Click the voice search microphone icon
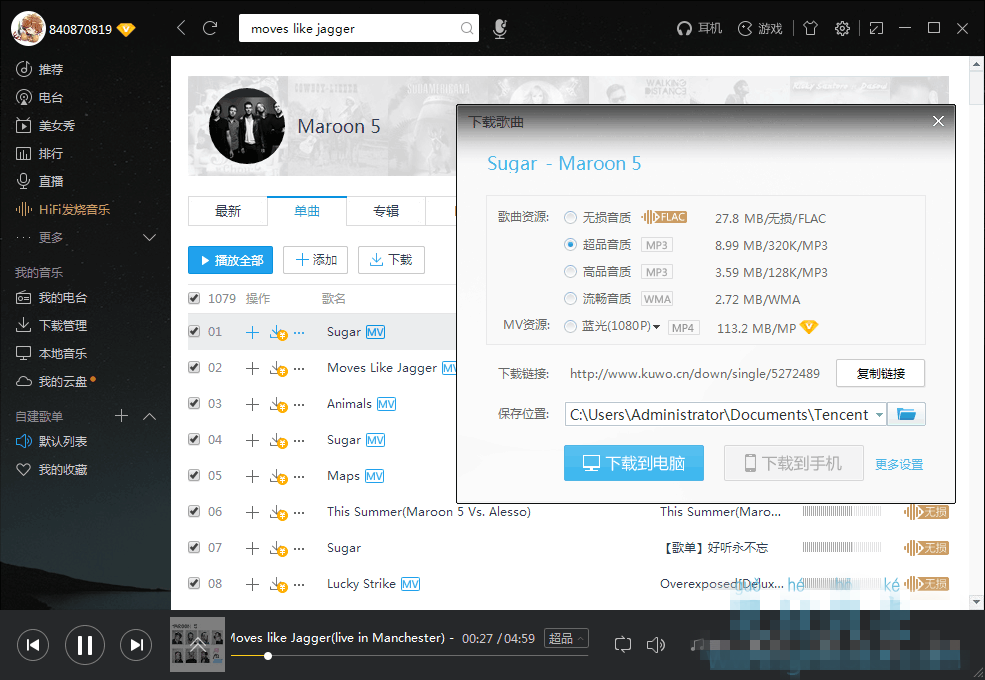This screenshot has width=985, height=680. tap(499, 28)
